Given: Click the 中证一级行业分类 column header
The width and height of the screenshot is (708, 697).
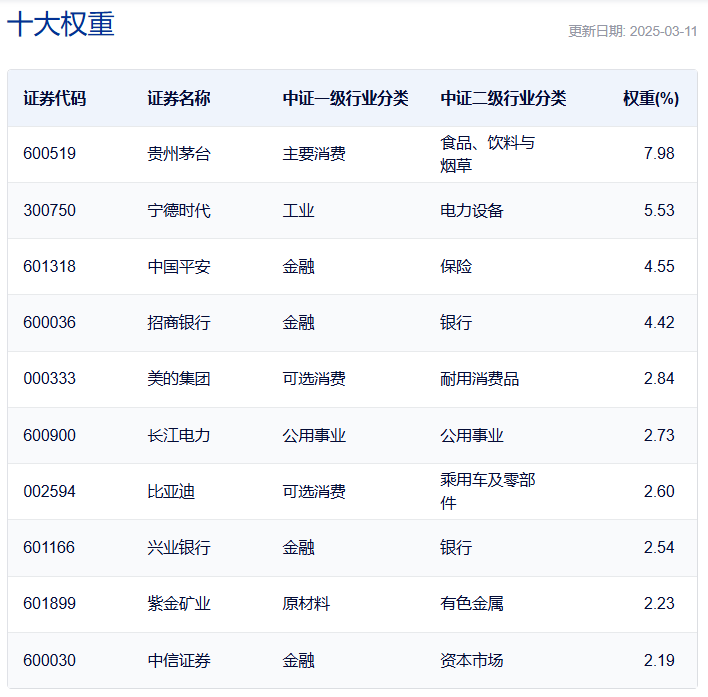Looking at the screenshot, I should click(x=345, y=98).
